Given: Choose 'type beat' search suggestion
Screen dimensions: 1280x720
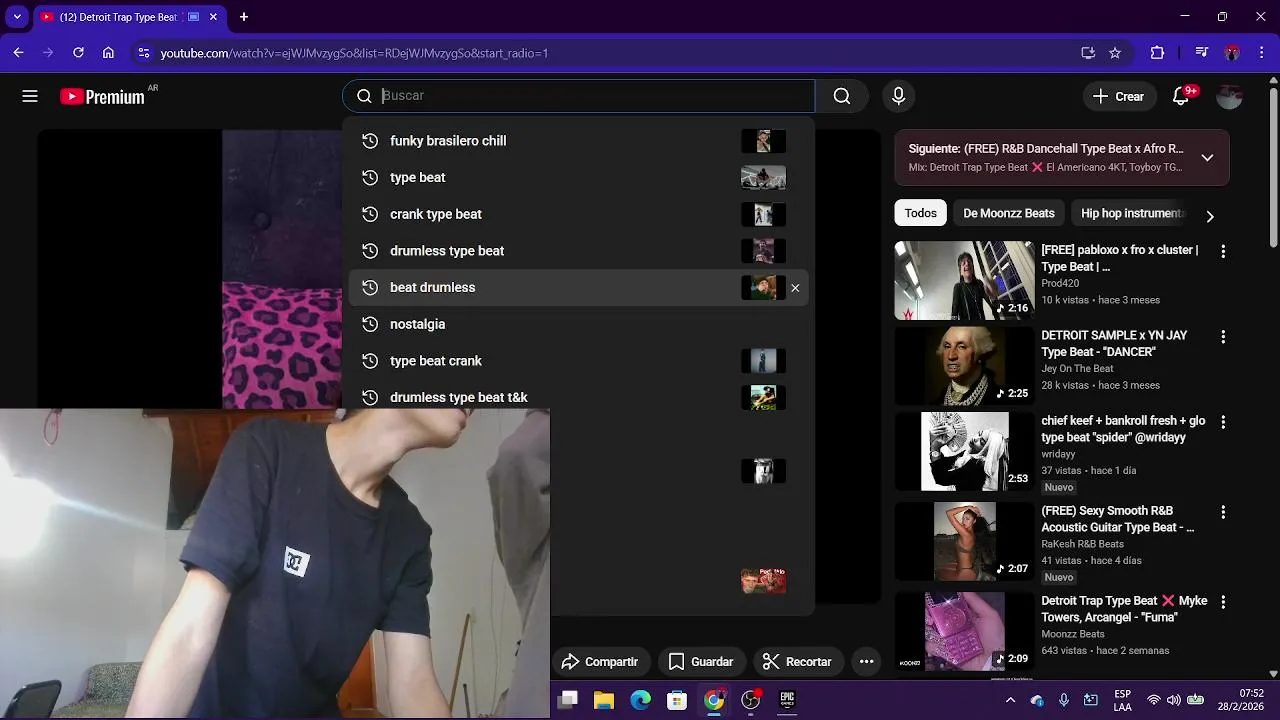Looking at the screenshot, I should coord(579,178).
